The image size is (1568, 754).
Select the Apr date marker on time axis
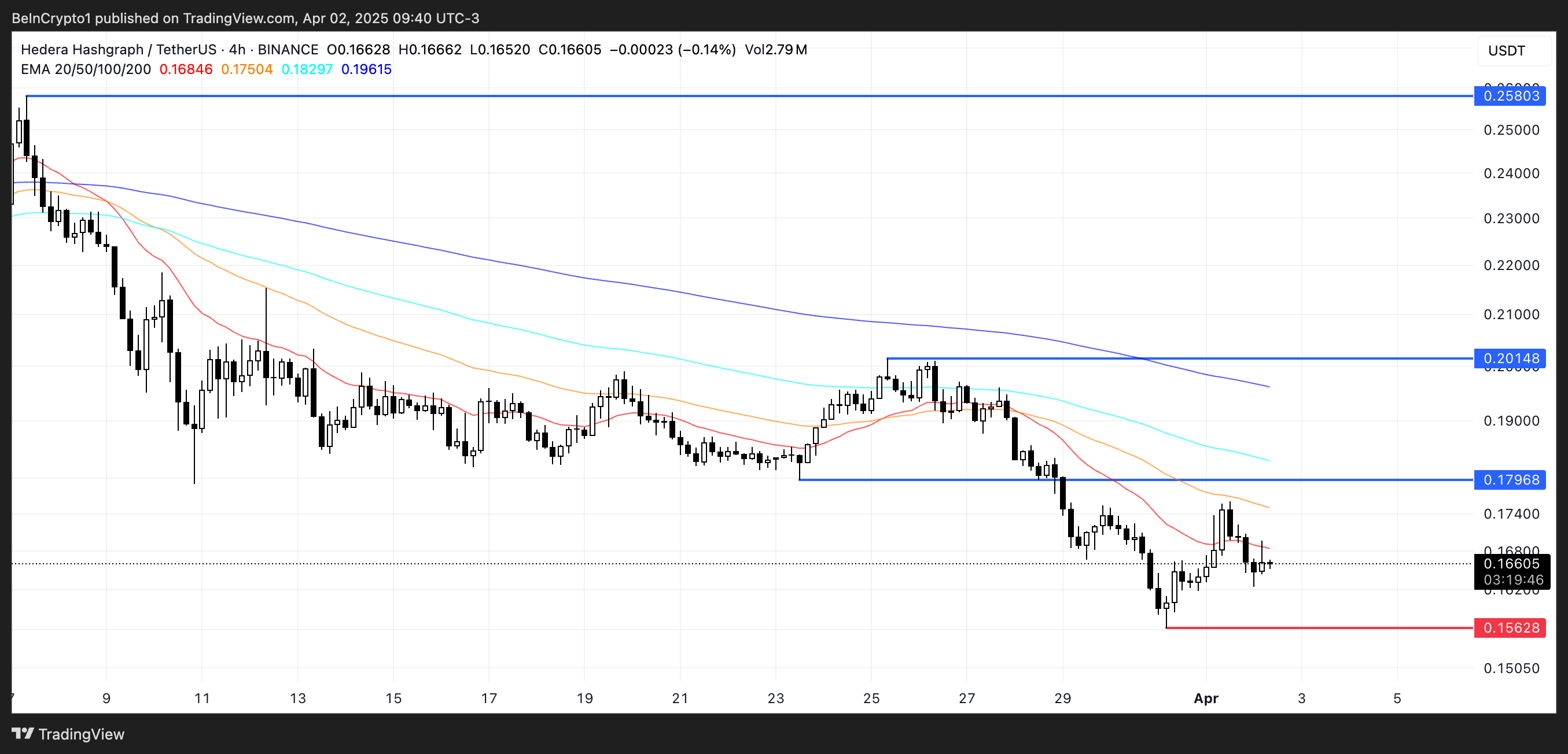point(1206,698)
